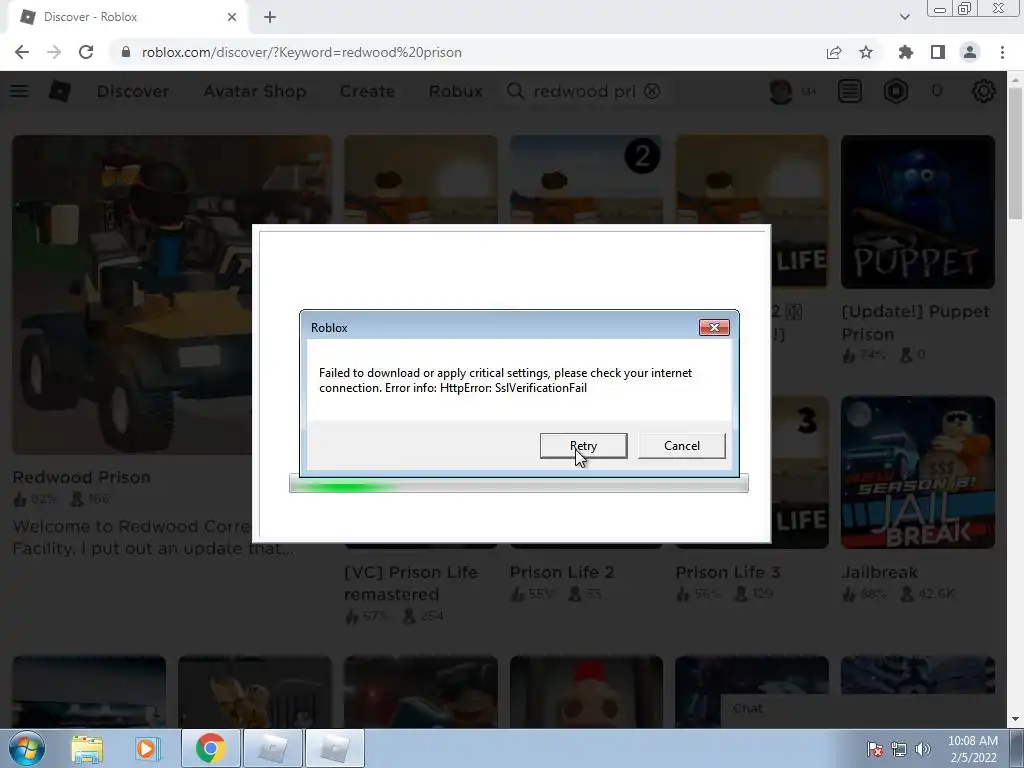Open Avatar Shop in Roblox navigation

click(x=255, y=91)
